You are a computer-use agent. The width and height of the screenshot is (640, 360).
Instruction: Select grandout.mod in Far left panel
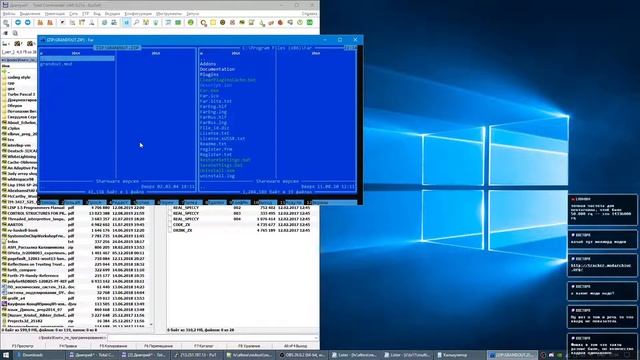coord(56,64)
